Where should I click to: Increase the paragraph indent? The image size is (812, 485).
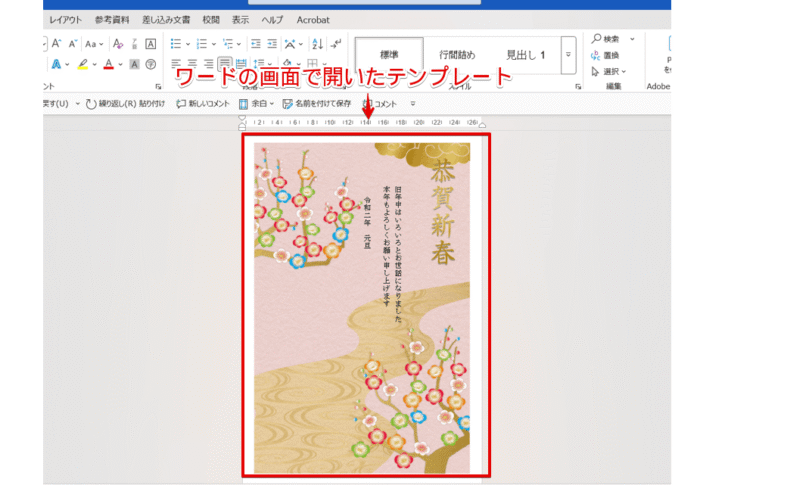click(x=272, y=44)
